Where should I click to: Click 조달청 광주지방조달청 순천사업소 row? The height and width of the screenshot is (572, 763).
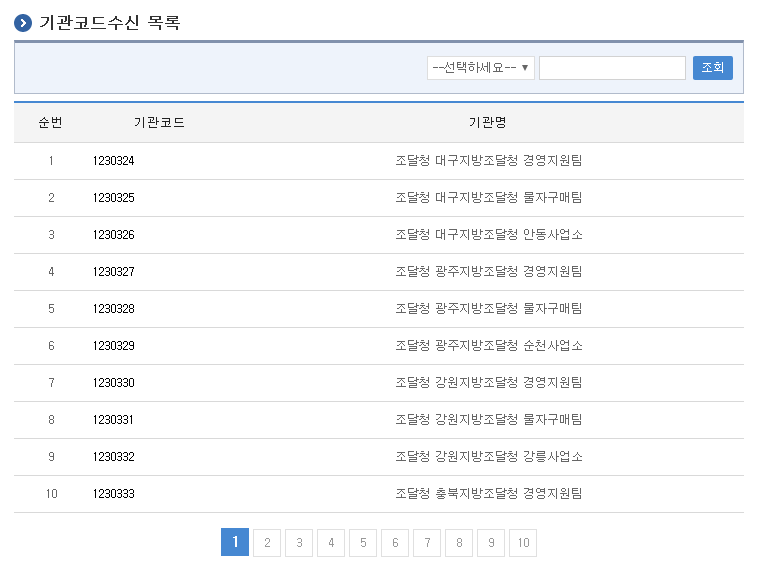pos(488,346)
